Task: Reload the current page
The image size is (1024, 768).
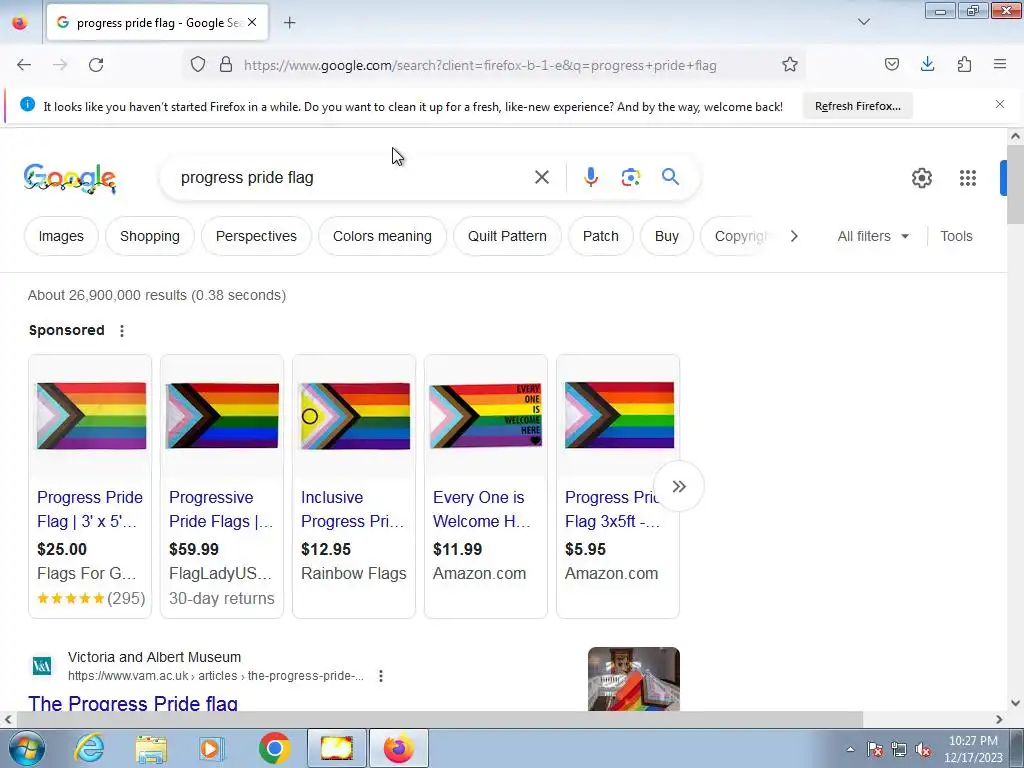Action: [96, 65]
